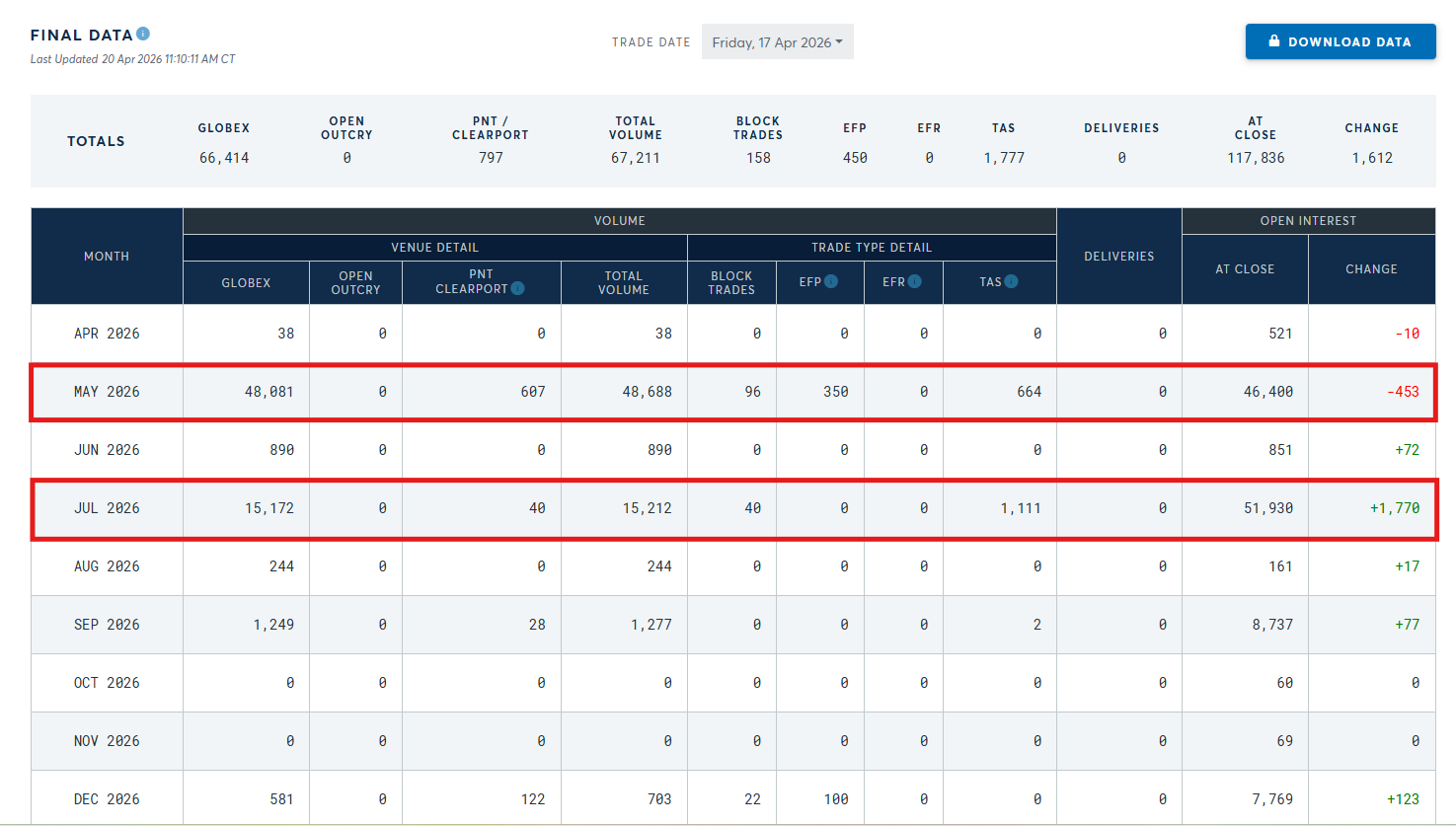Click the TAS column info icon
This screenshot has height=826, width=1456.
pyautogui.click(x=1011, y=282)
